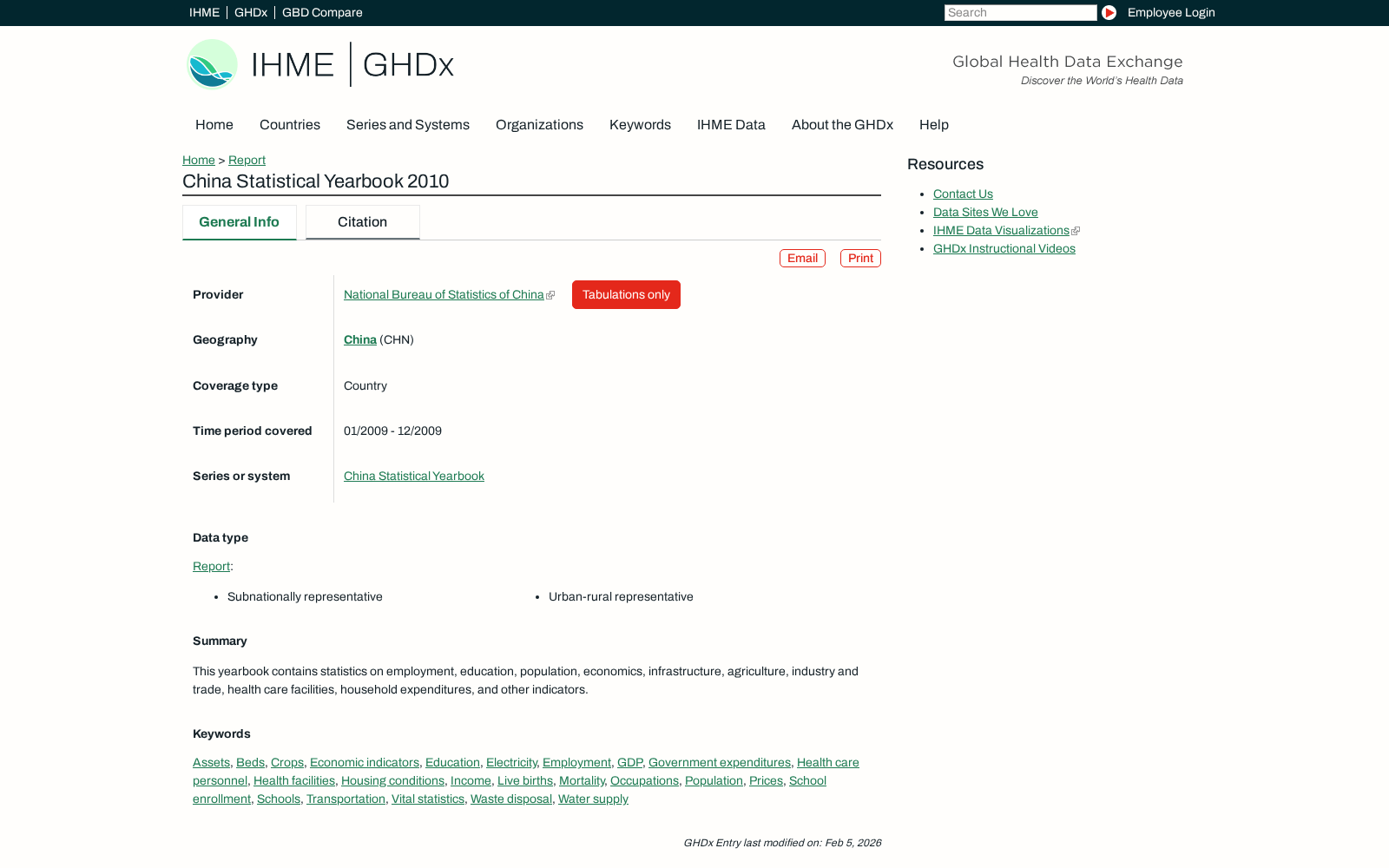
Task: Click the Print button
Action: [x=860, y=258]
